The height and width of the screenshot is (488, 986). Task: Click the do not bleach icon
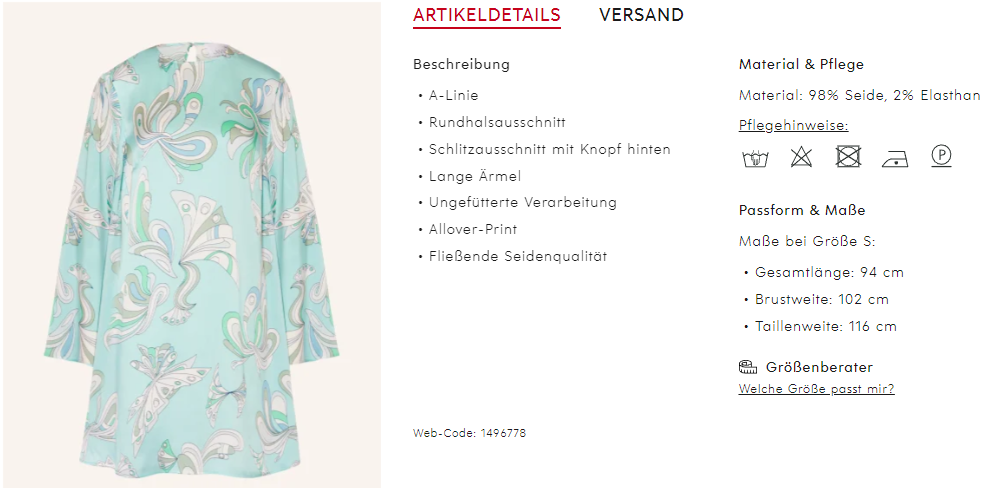point(801,157)
